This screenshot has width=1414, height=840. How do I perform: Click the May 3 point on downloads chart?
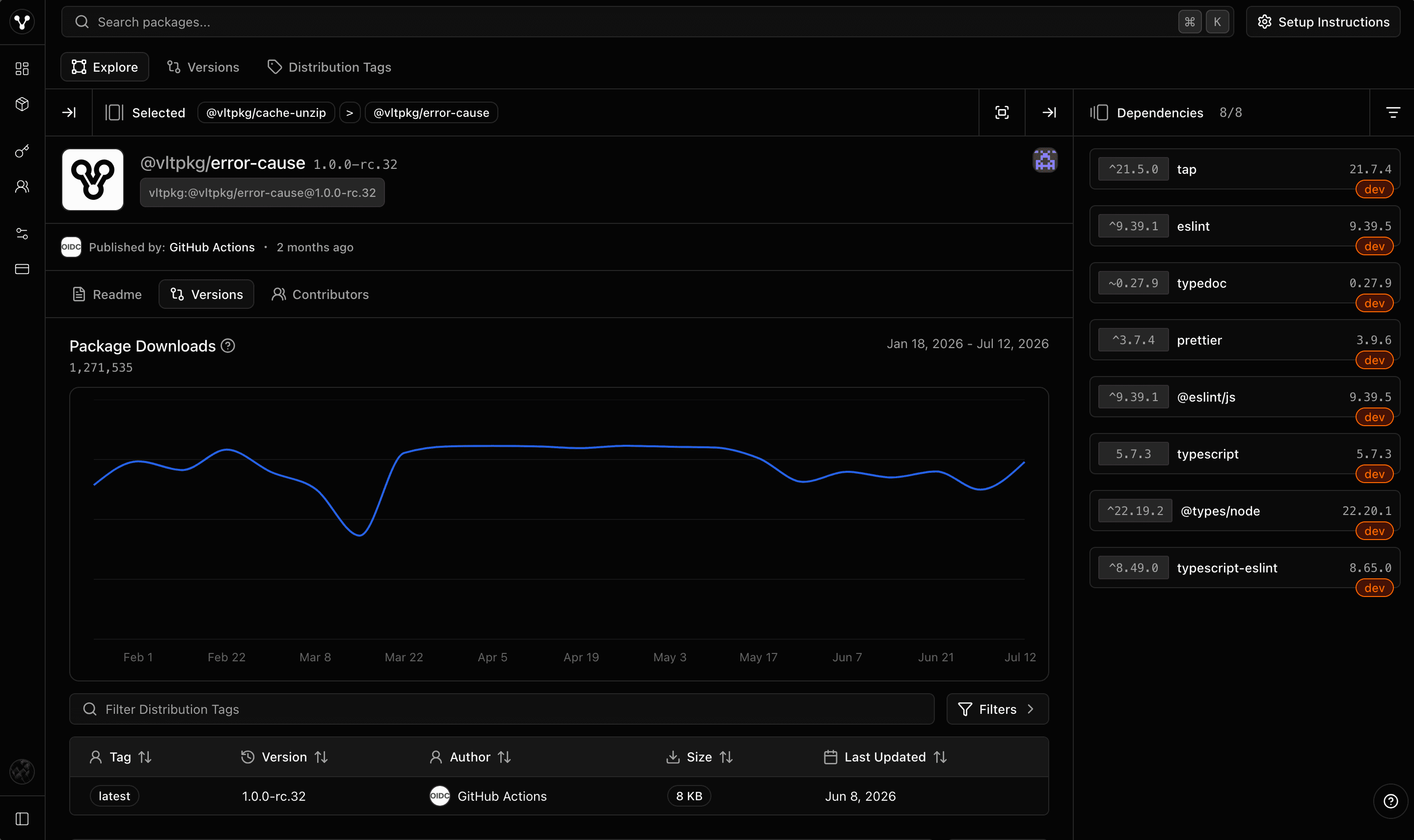pos(670,447)
